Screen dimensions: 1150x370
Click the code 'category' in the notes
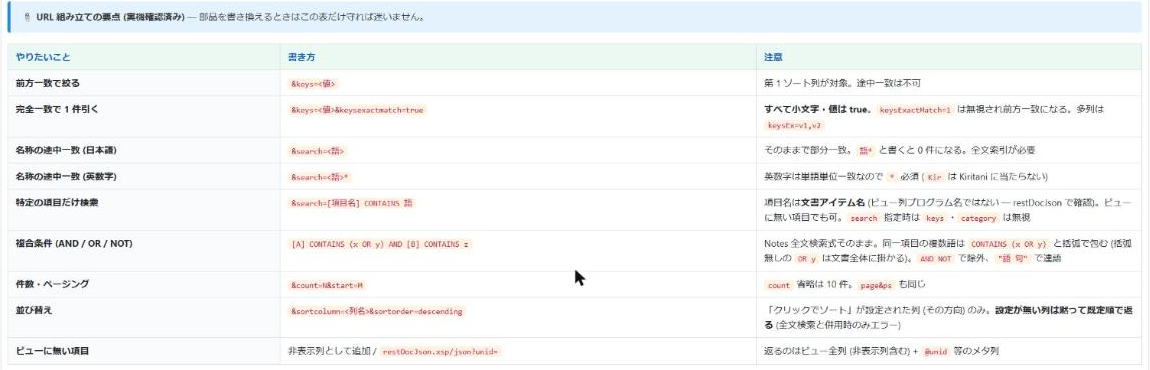click(x=980, y=218)
